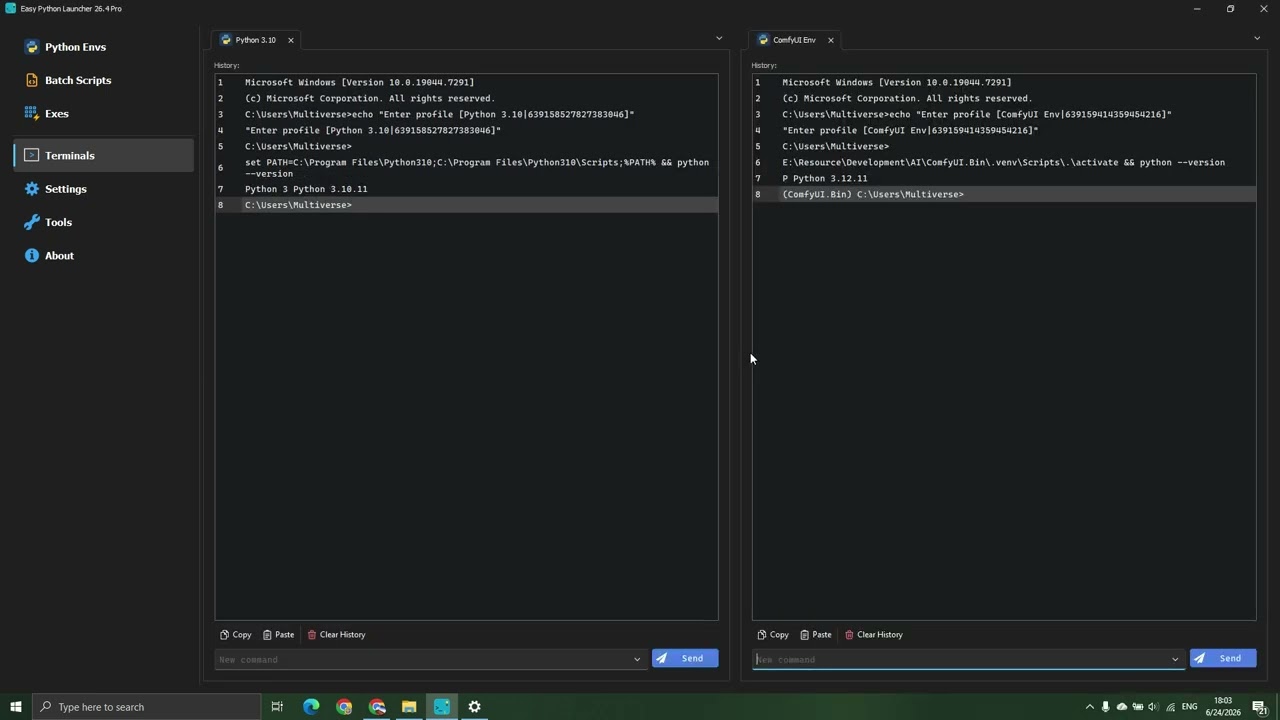The image size is (1280, 720).
Task: Click the Python Envs snake icon
Action: [31, 47]
